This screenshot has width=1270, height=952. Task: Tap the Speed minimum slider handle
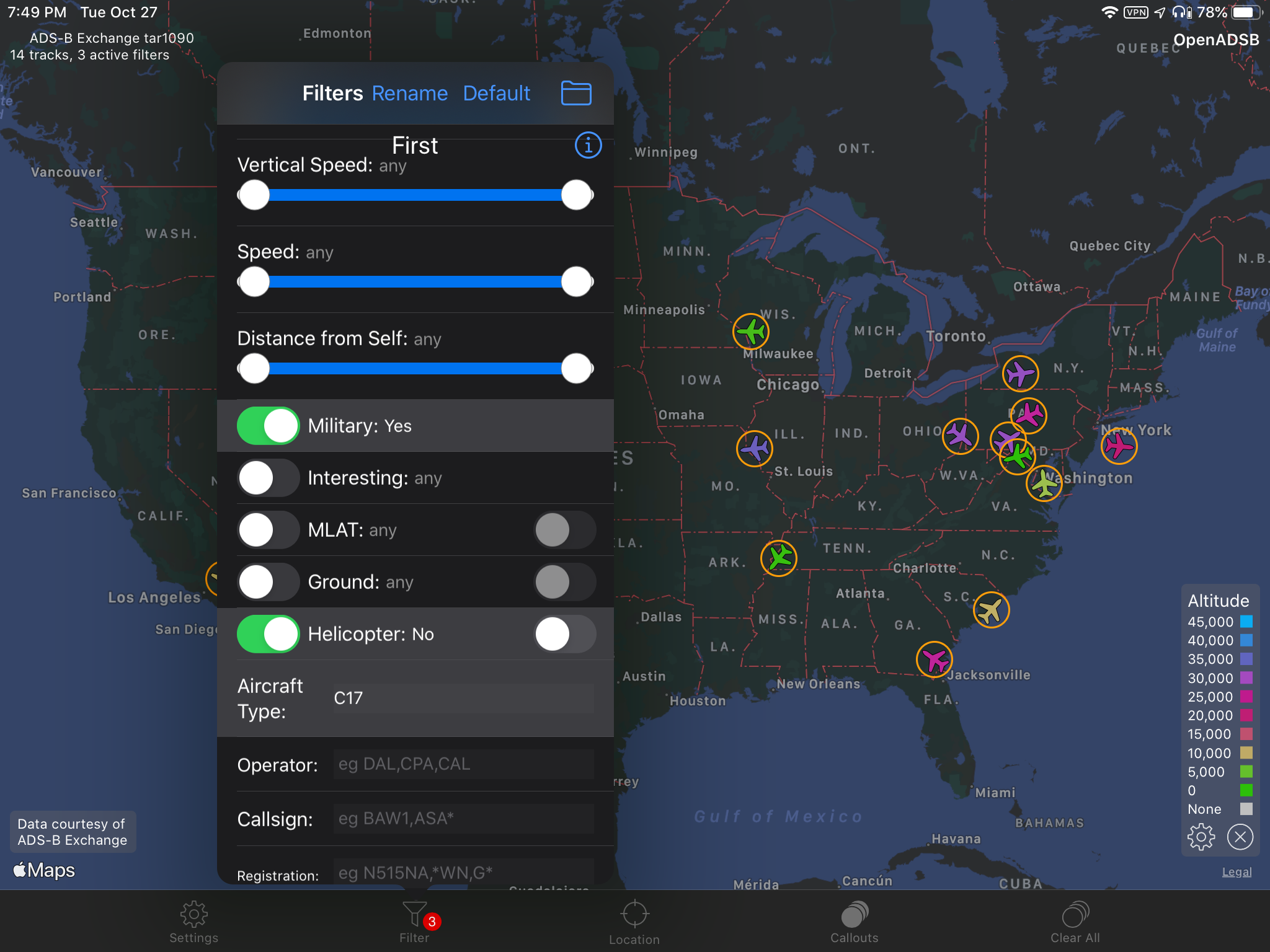(x=254, y=282)
